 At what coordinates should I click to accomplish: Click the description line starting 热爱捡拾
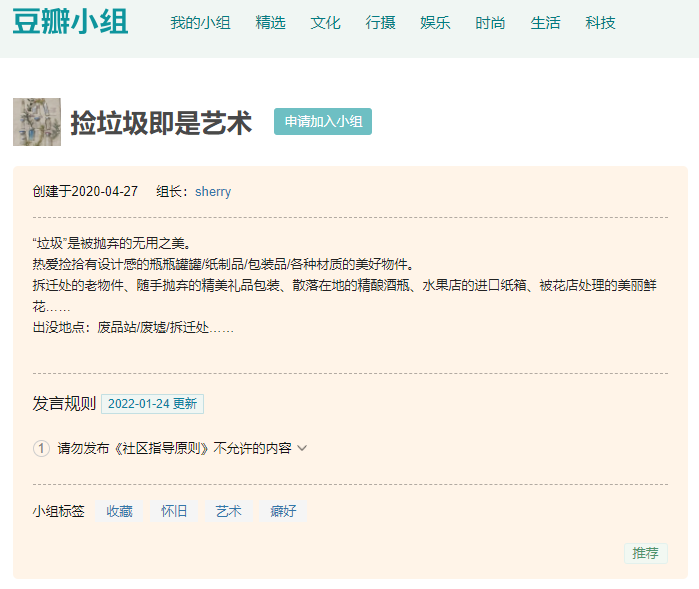pyautogui.click(x=224, y=264)
